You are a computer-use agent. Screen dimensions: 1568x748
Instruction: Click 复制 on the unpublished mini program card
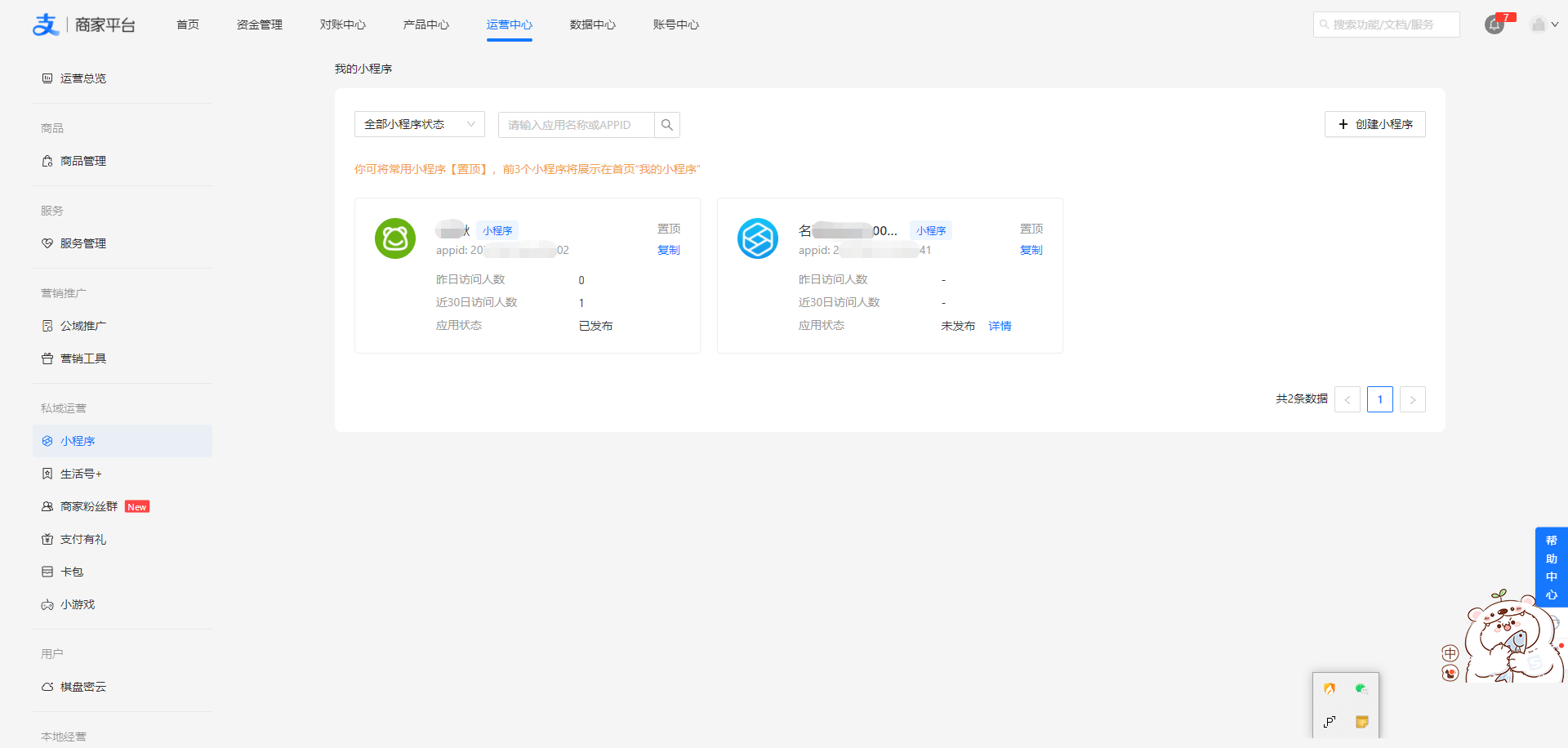click(1031, 250)
